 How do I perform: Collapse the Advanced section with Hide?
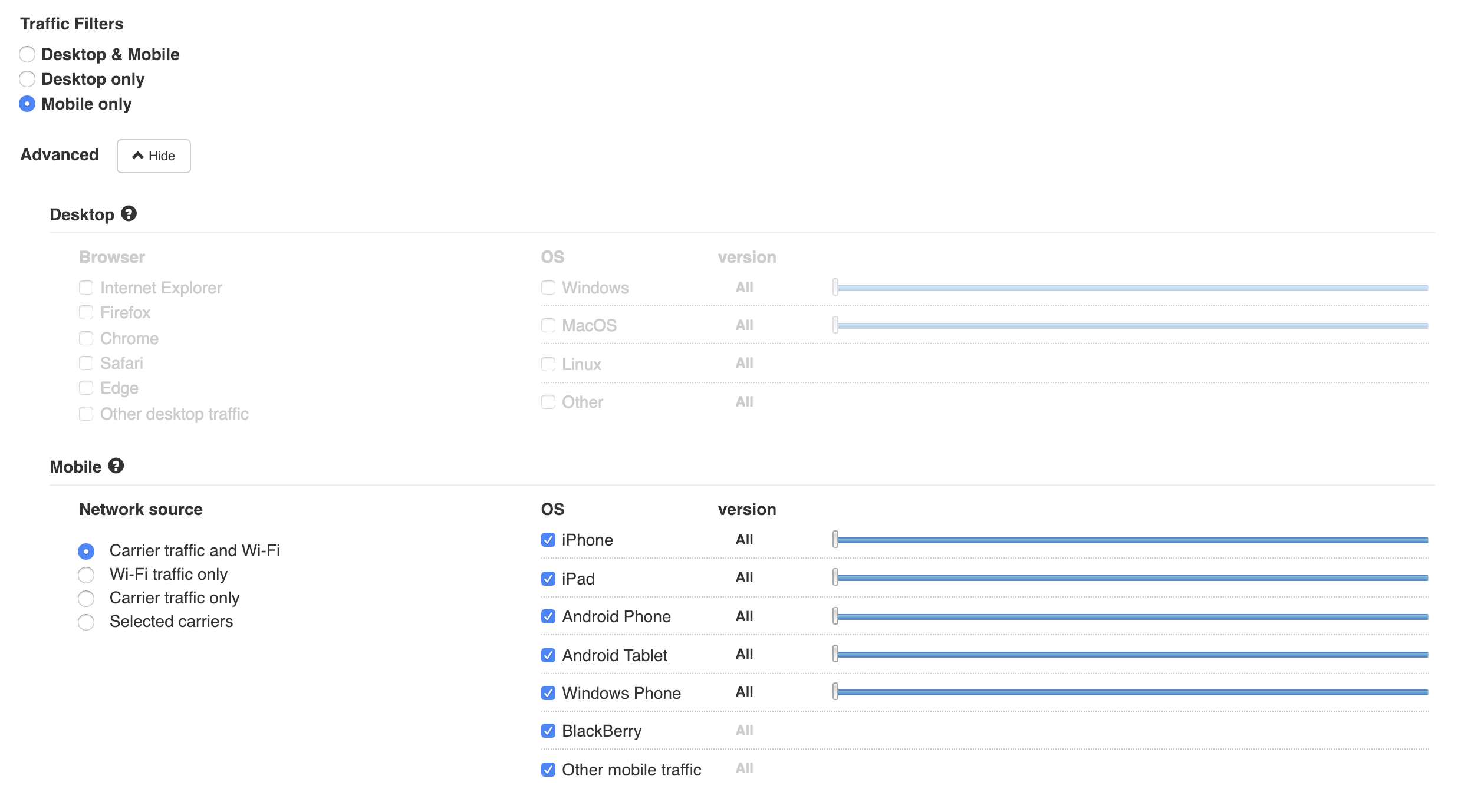(153, 156)
